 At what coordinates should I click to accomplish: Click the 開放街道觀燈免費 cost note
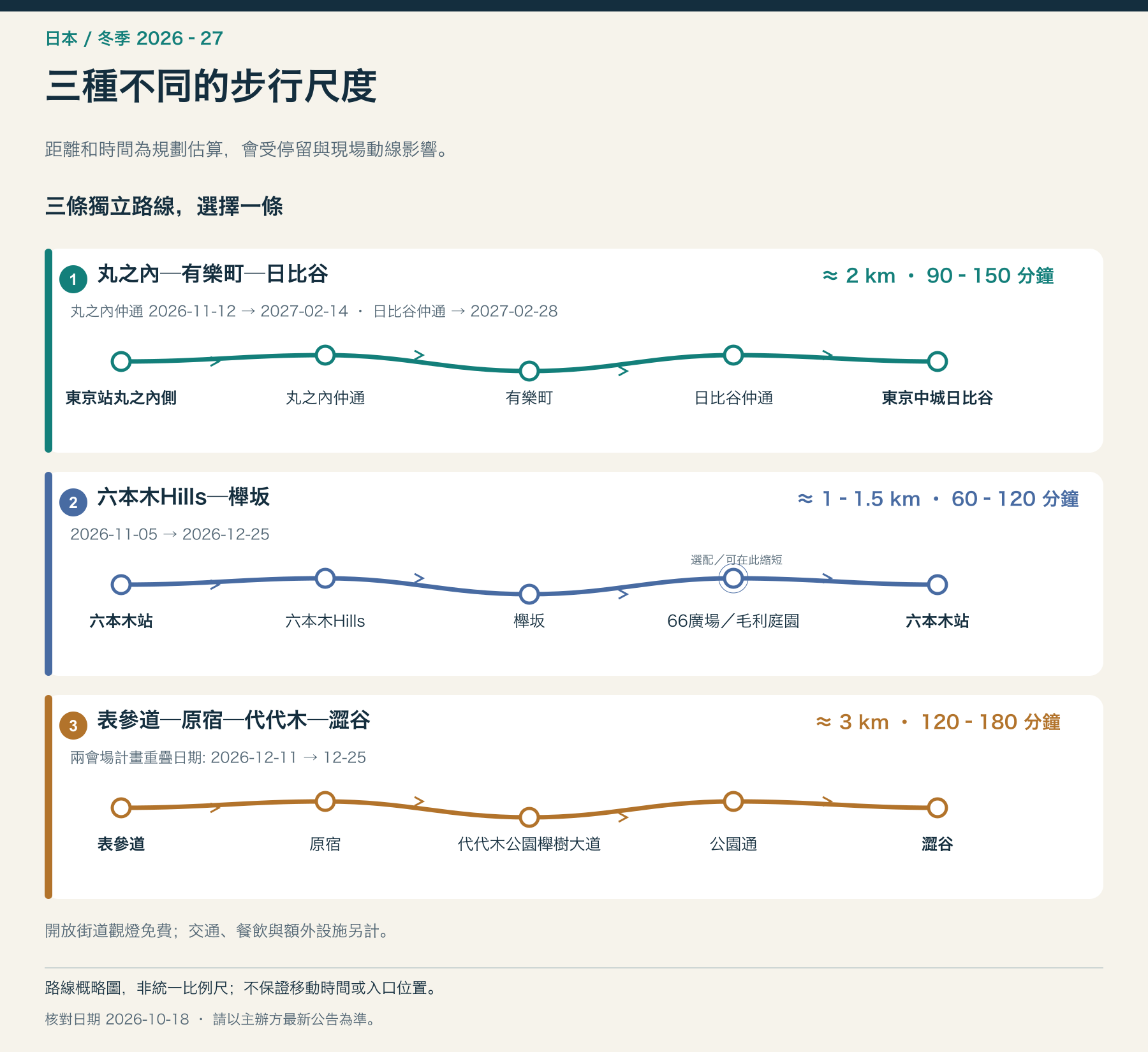pos(217,931)
